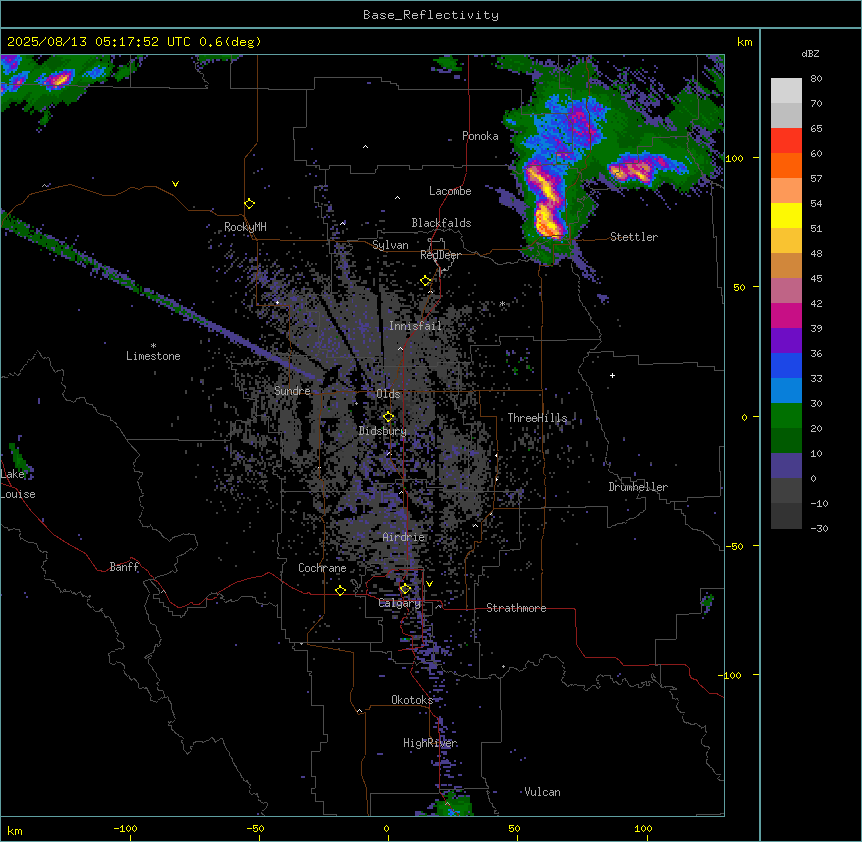
Task: Select the Drumheller label
Action: [638, 487]
